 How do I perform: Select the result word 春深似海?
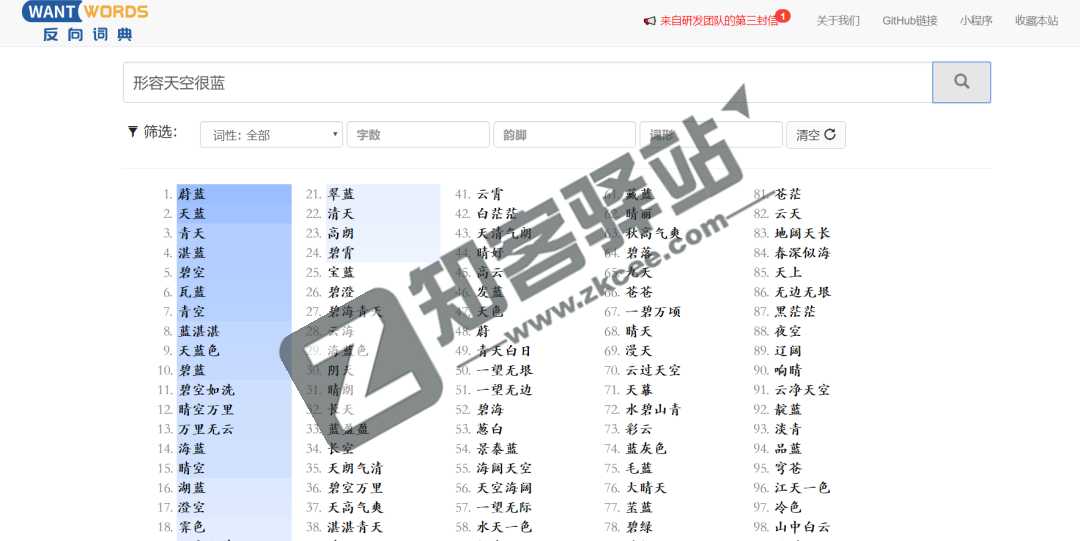click(x=802, y=253)
